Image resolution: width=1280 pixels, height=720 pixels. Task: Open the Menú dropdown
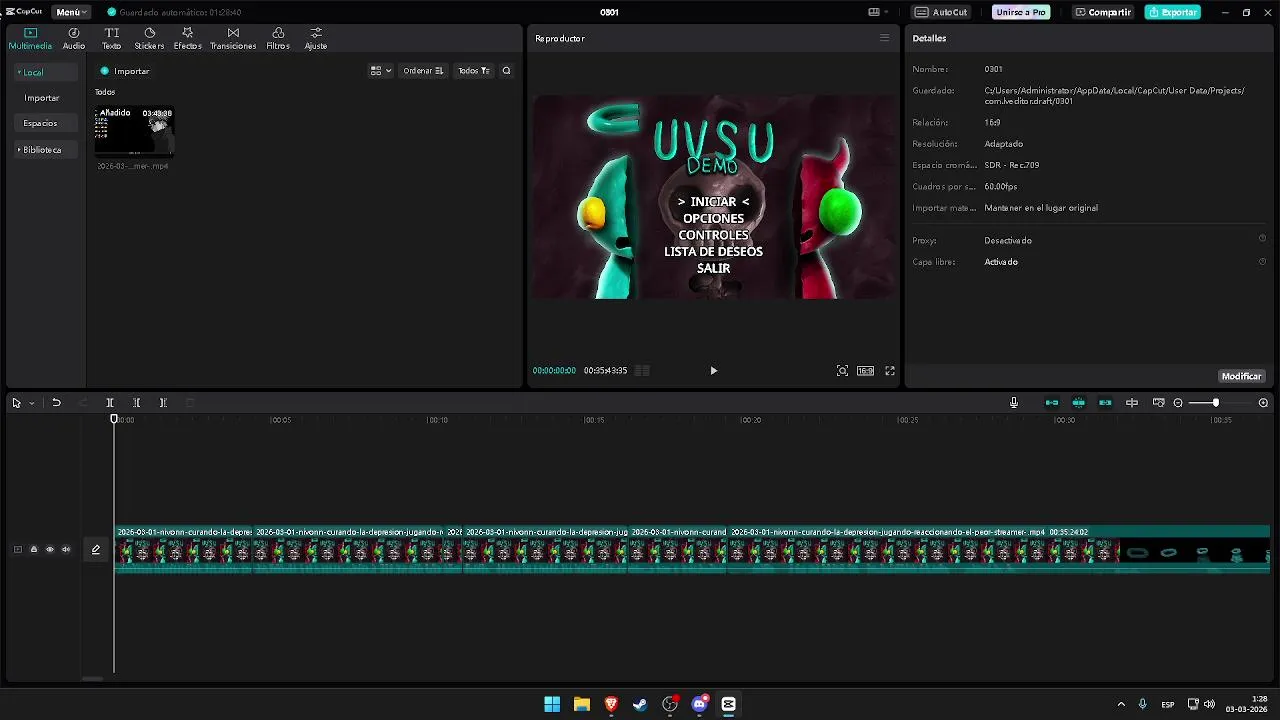[x=71, y=12]
